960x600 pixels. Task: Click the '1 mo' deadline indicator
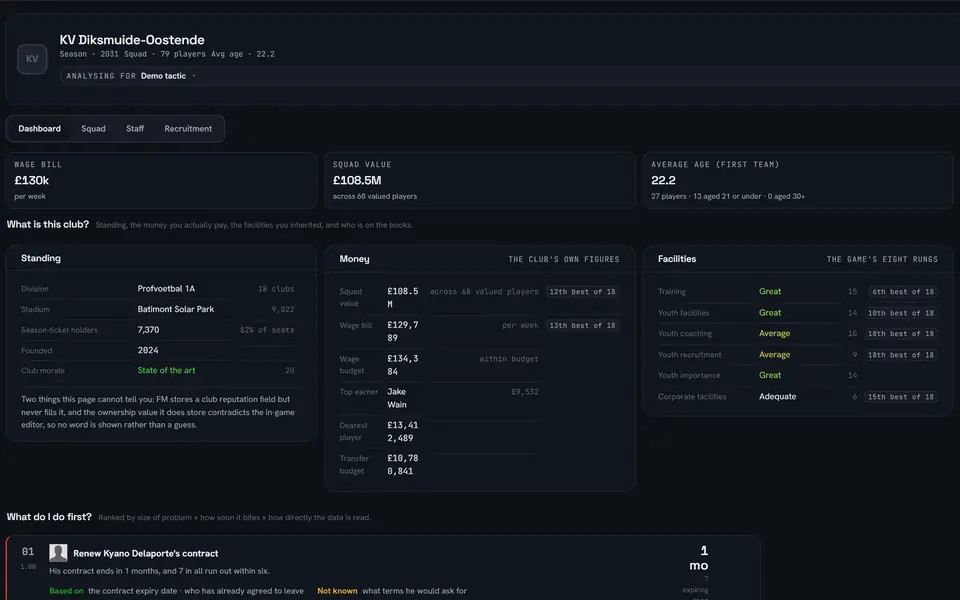[x=699, y=558]
